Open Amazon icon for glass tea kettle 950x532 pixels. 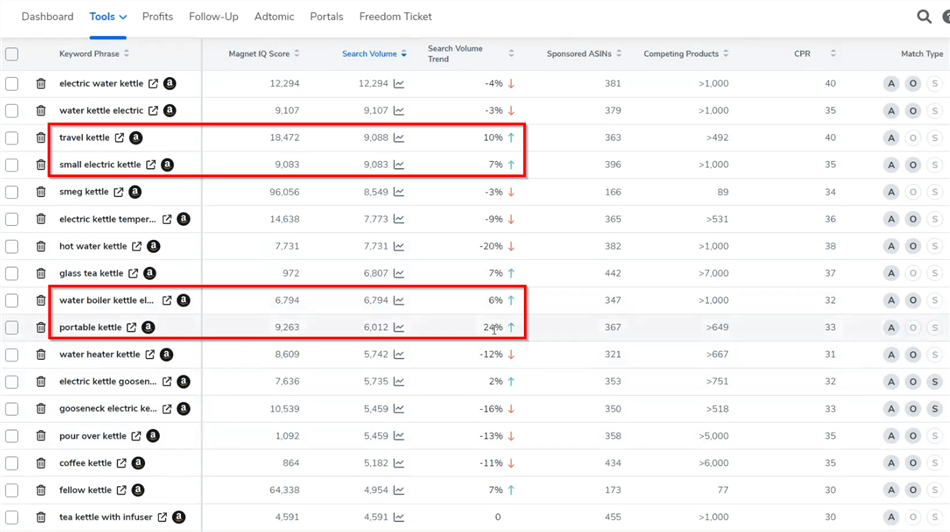coord(150,273)
